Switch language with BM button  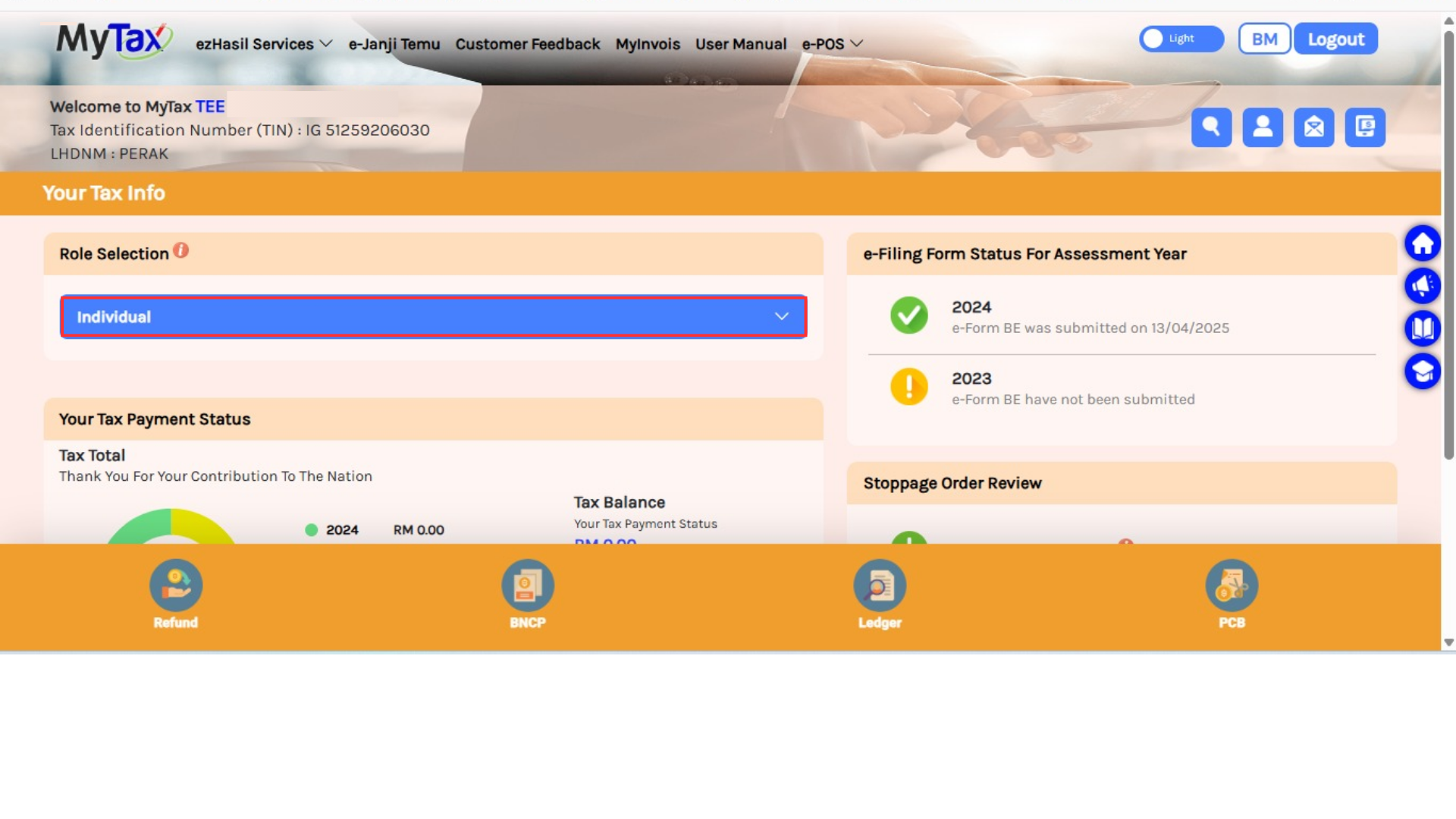pyautogui.click(x=1264, y=39)
